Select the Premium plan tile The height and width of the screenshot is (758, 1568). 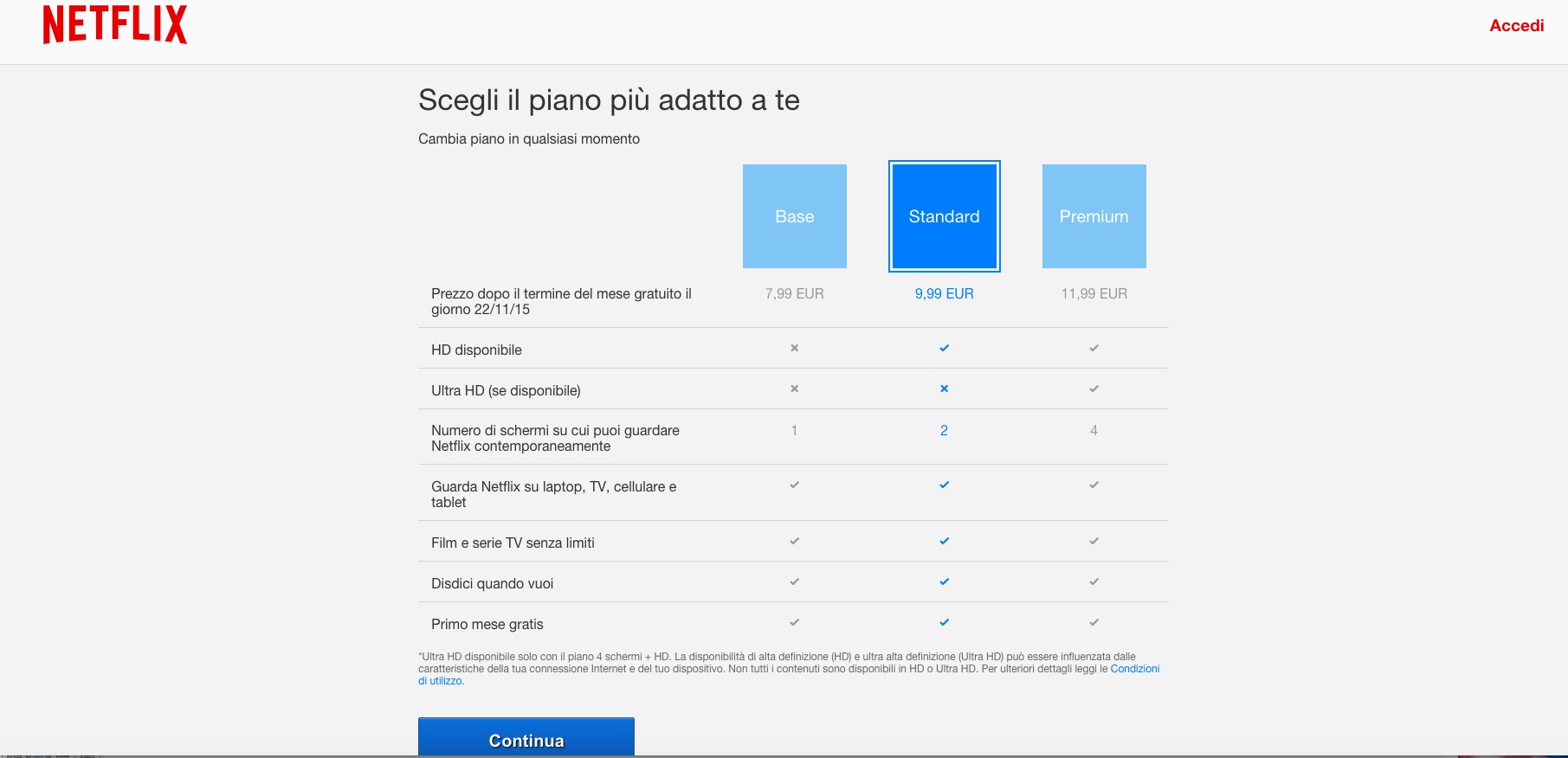coord(1094,216)
